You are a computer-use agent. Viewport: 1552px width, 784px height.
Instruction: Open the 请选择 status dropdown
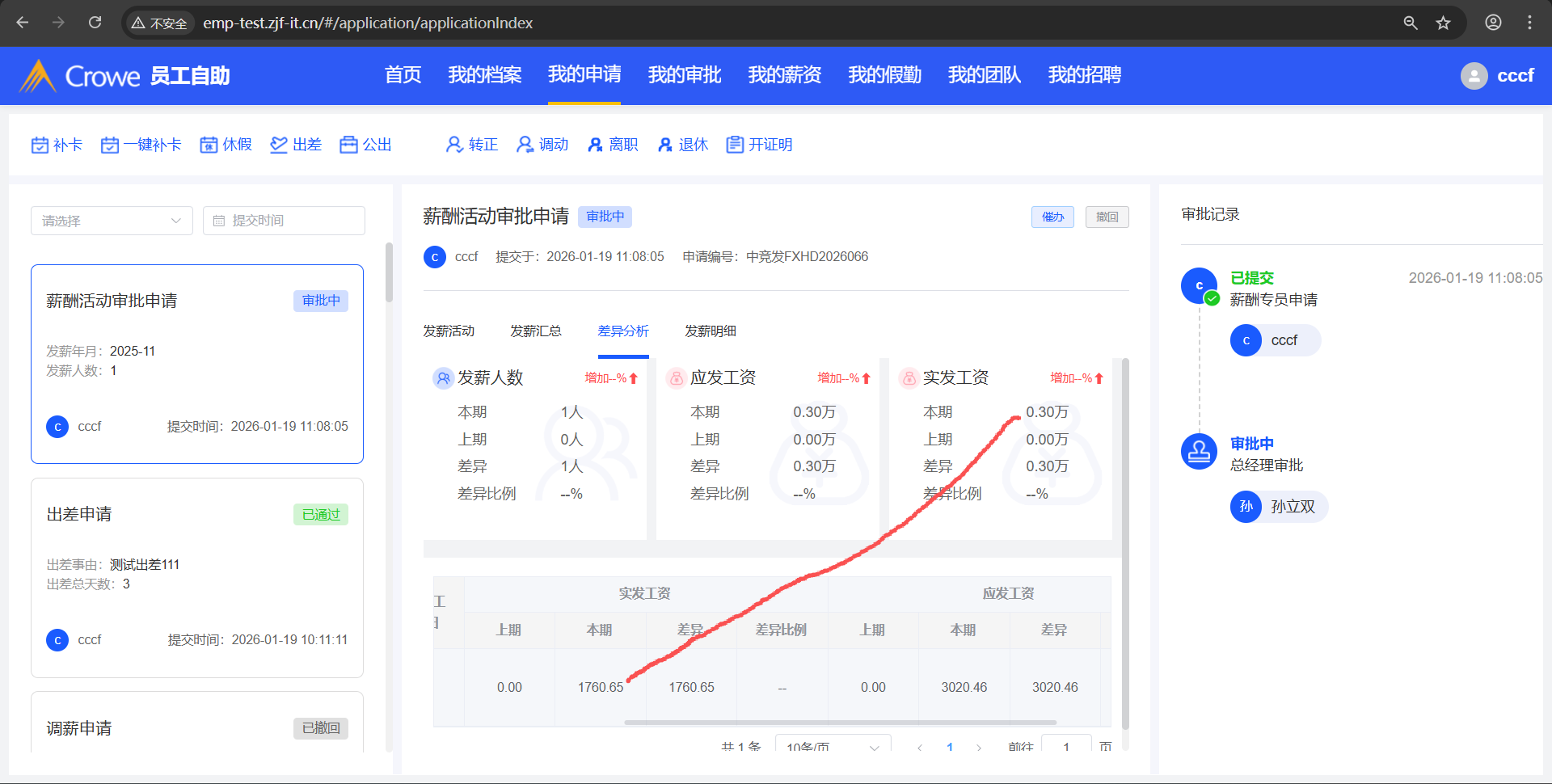[x=112, y=221]
